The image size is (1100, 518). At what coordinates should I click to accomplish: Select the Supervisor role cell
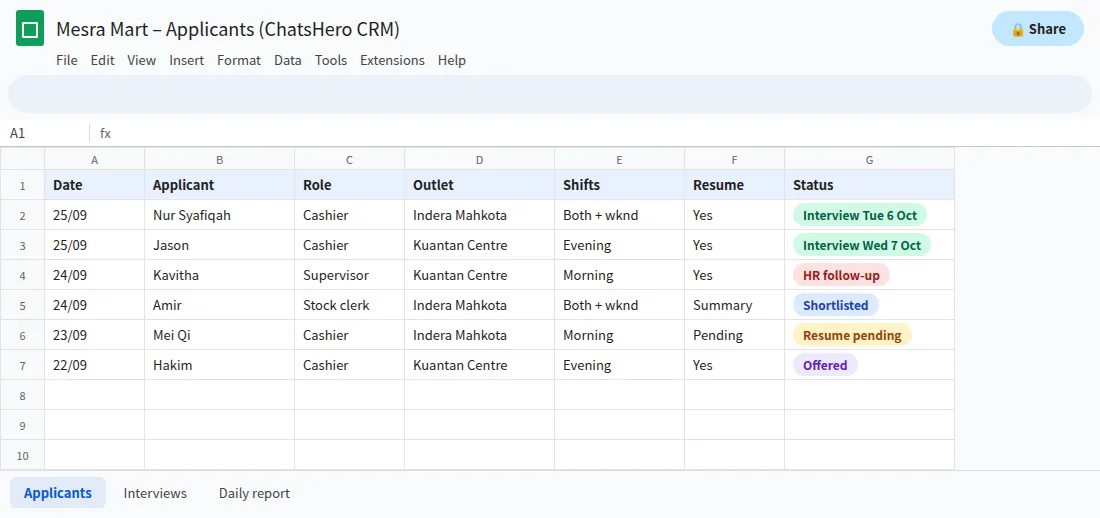349,275
